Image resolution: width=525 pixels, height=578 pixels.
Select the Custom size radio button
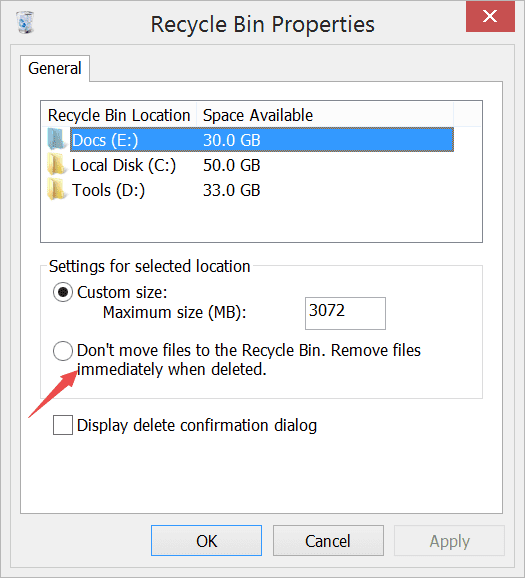[63, 292]
